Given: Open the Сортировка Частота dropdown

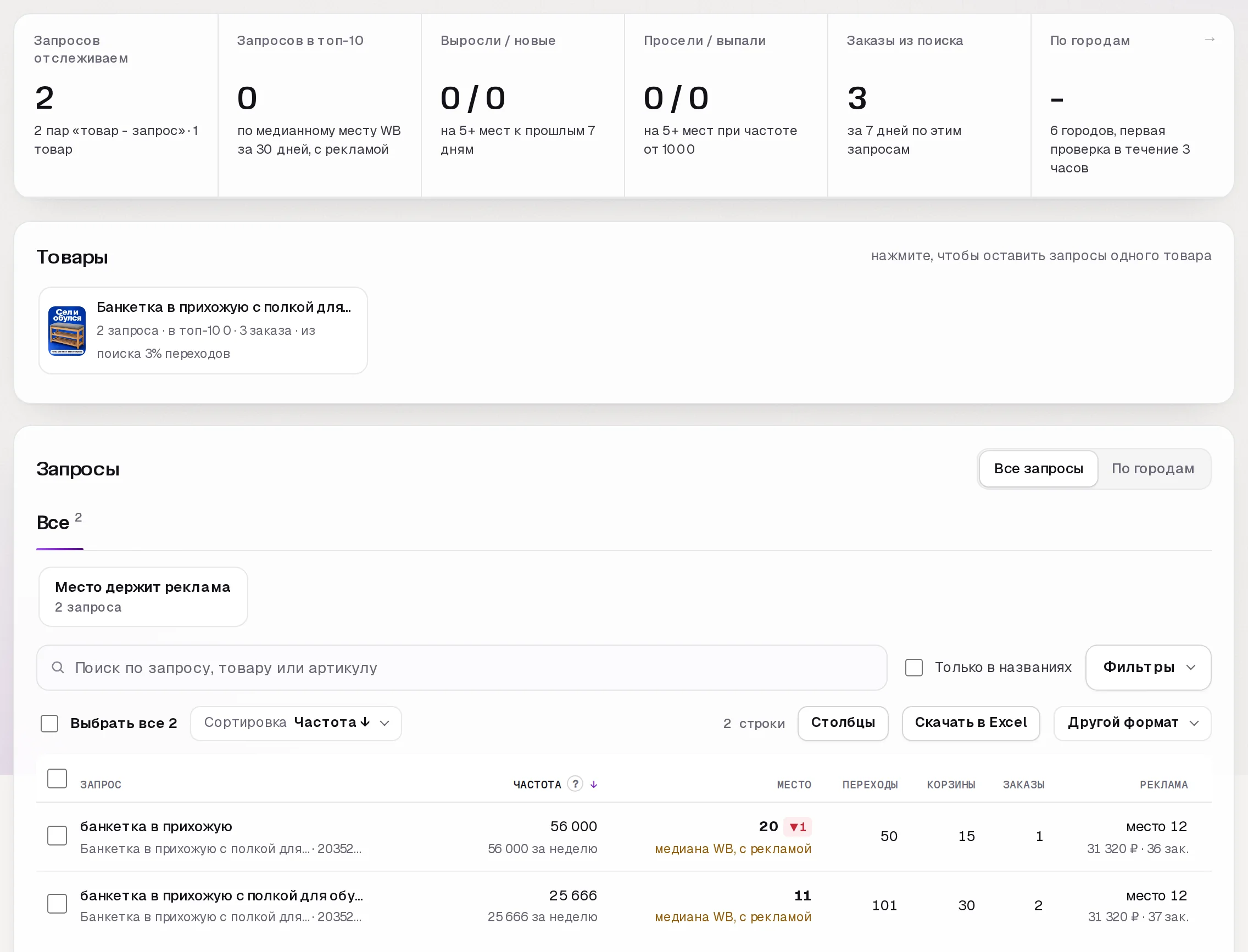Looking at the screenshot, I should pos(296,723).
